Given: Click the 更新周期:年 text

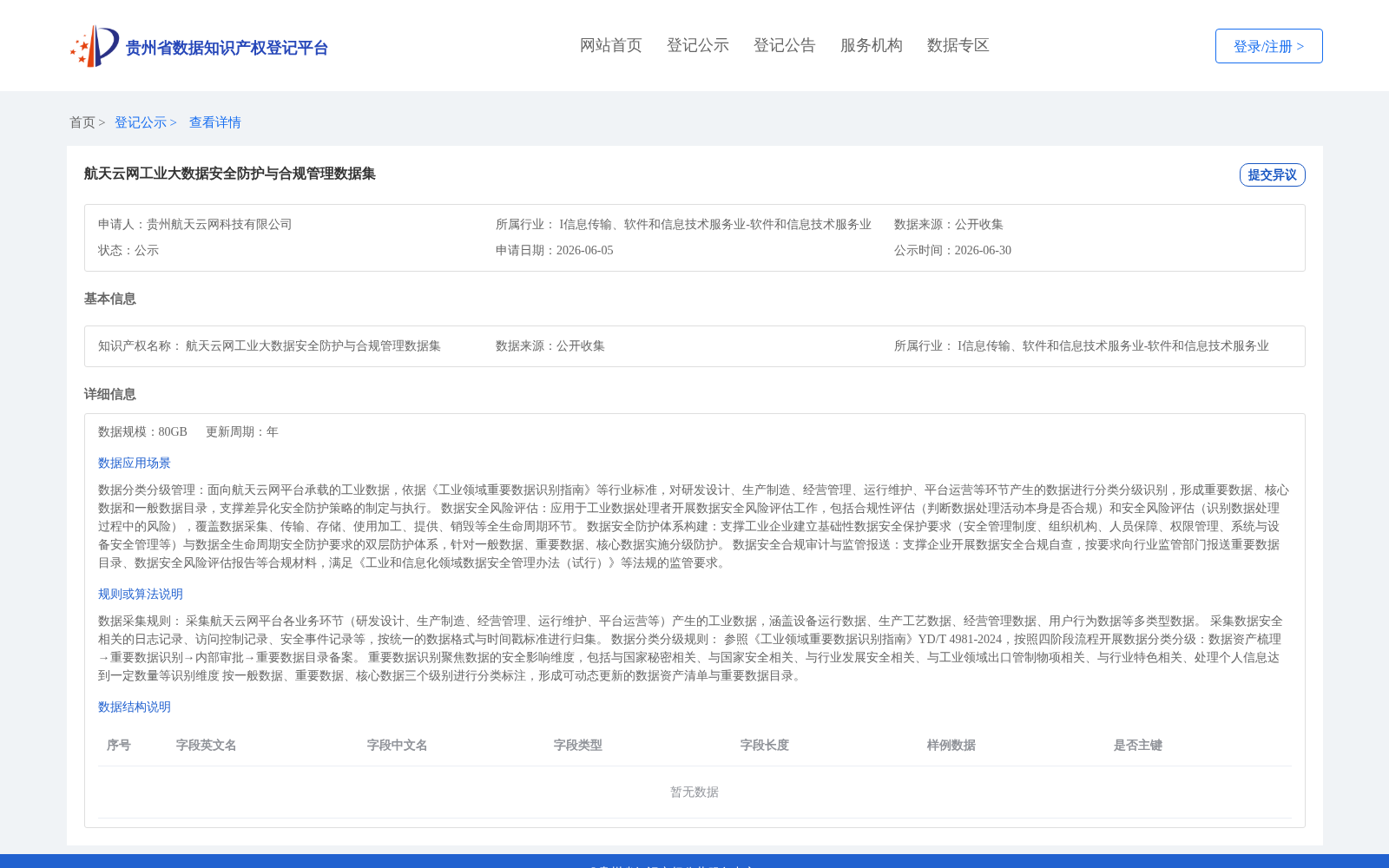Looking at the screenshot, I should point(242,431).
